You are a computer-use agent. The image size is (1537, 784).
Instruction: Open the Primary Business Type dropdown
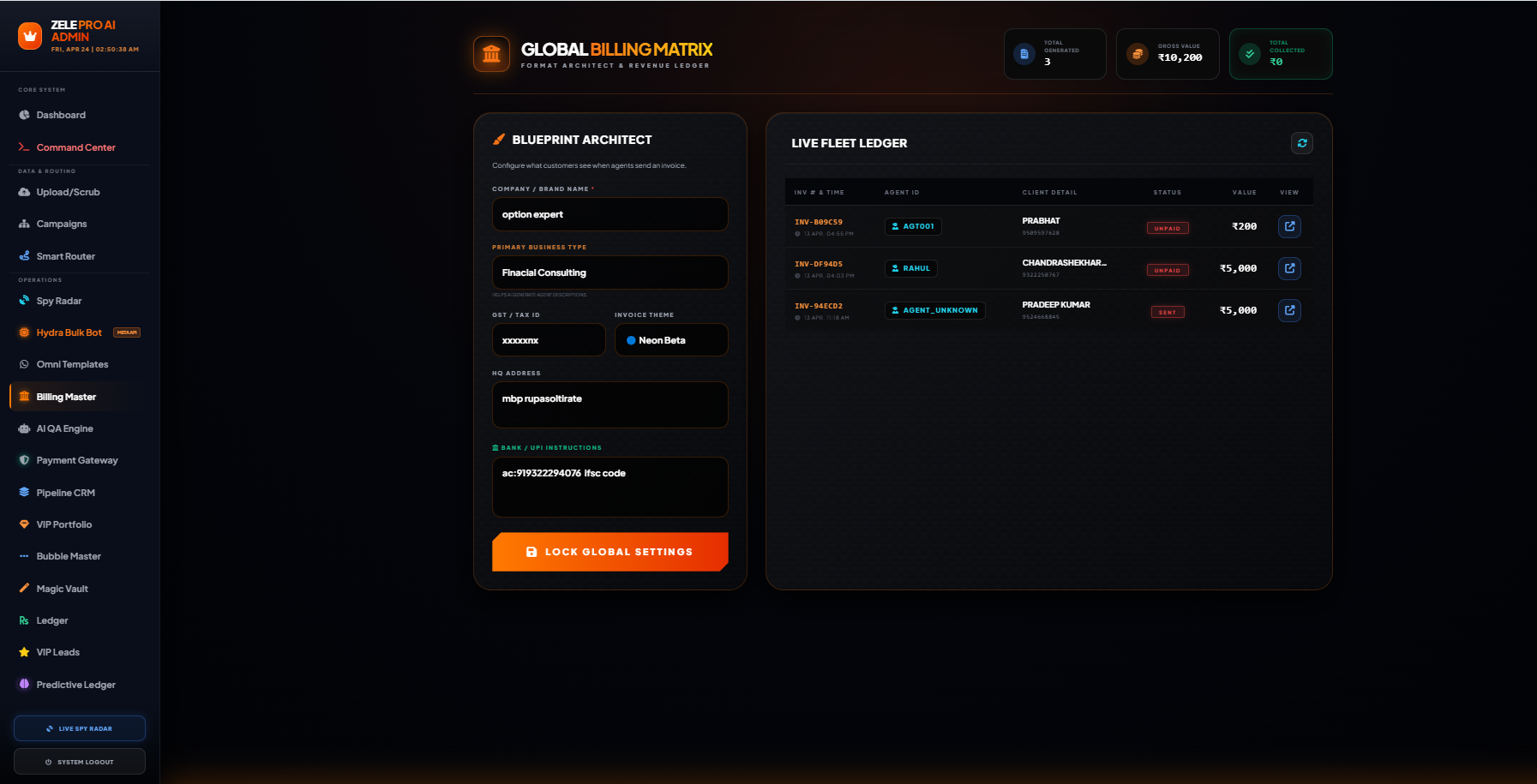click(x=610, y=272)
